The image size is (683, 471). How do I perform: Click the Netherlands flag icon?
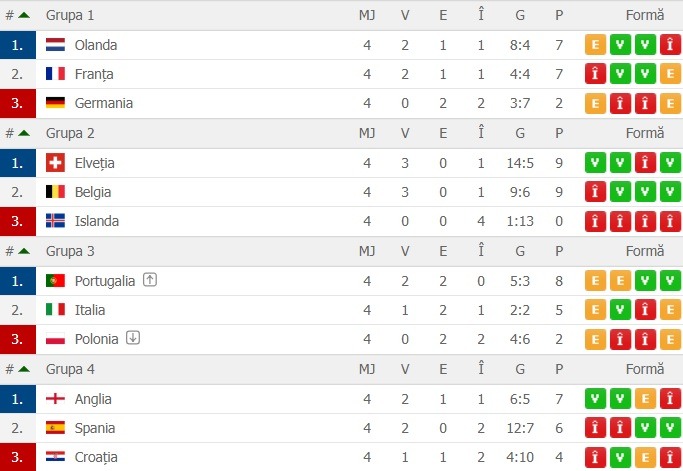pyautogui.click(x=55, y=45)
